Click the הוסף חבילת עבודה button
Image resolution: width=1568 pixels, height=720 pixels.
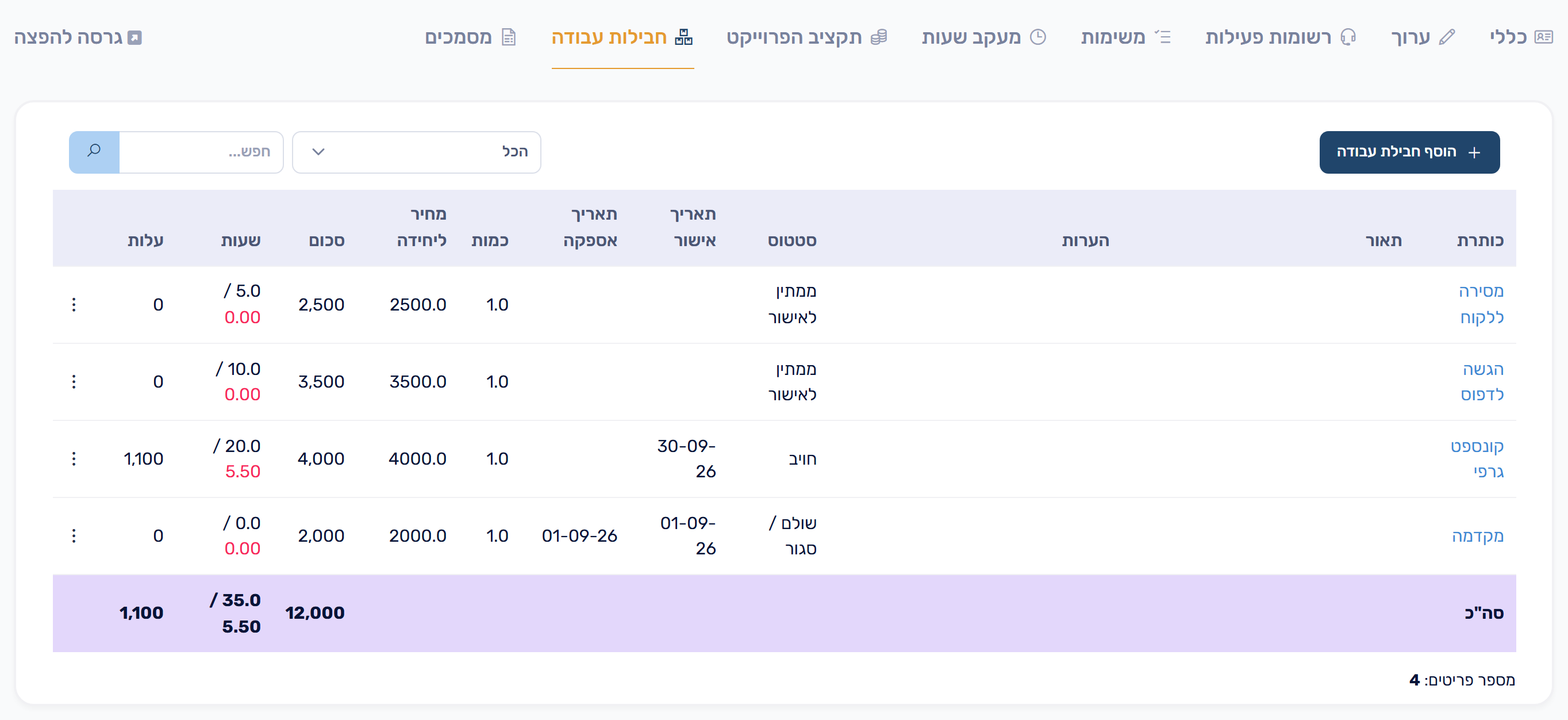pos(1409,152)
